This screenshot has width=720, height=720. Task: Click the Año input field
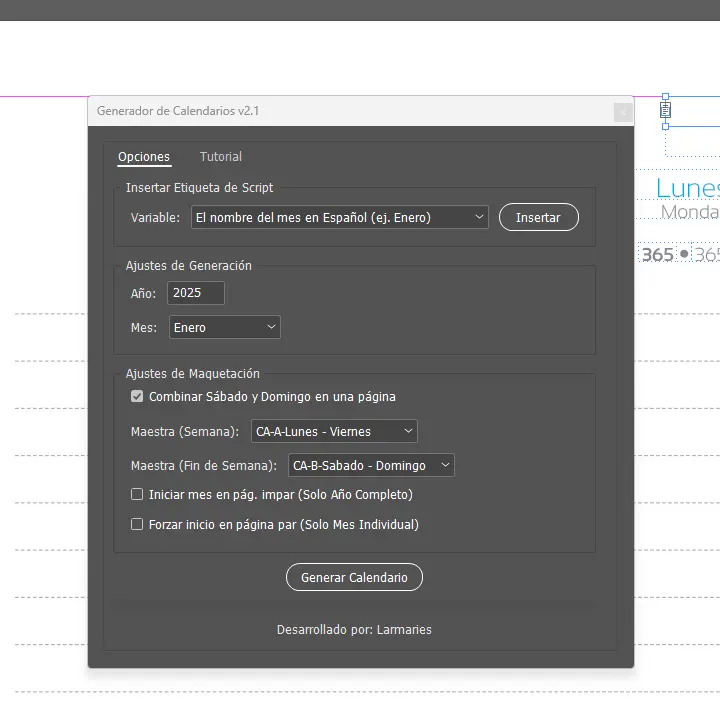coord(196,293)
